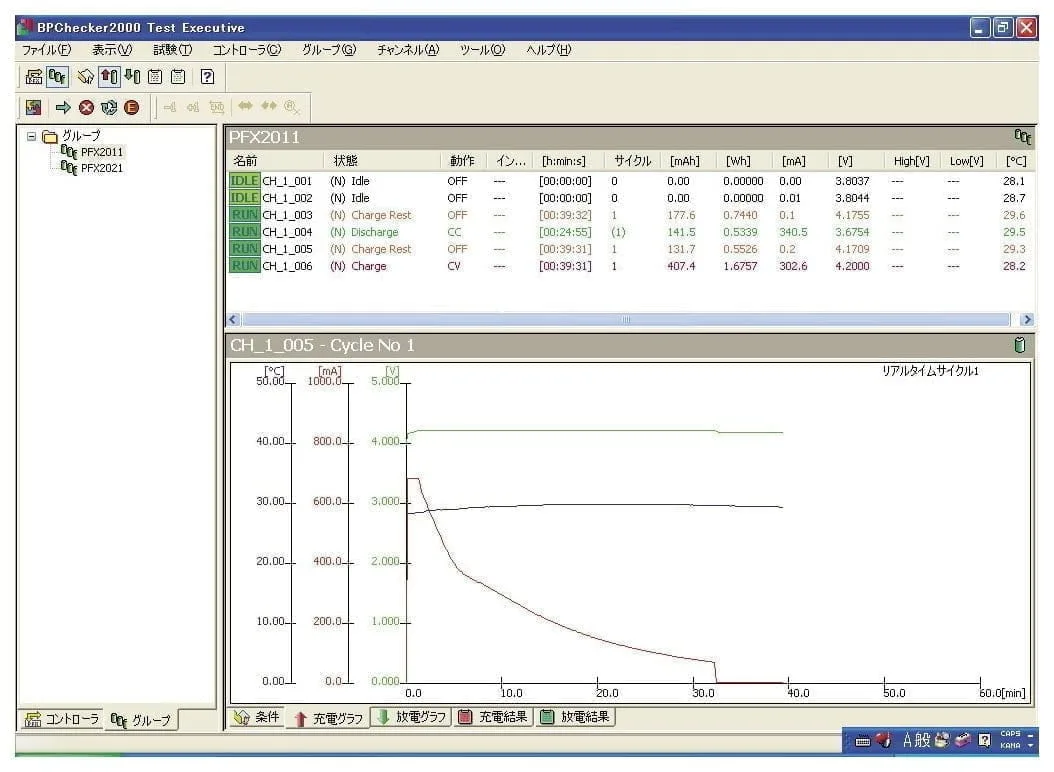Select the CH_1_006 channel row
The image size is (1054, 772).
click(x=287, y=266)
